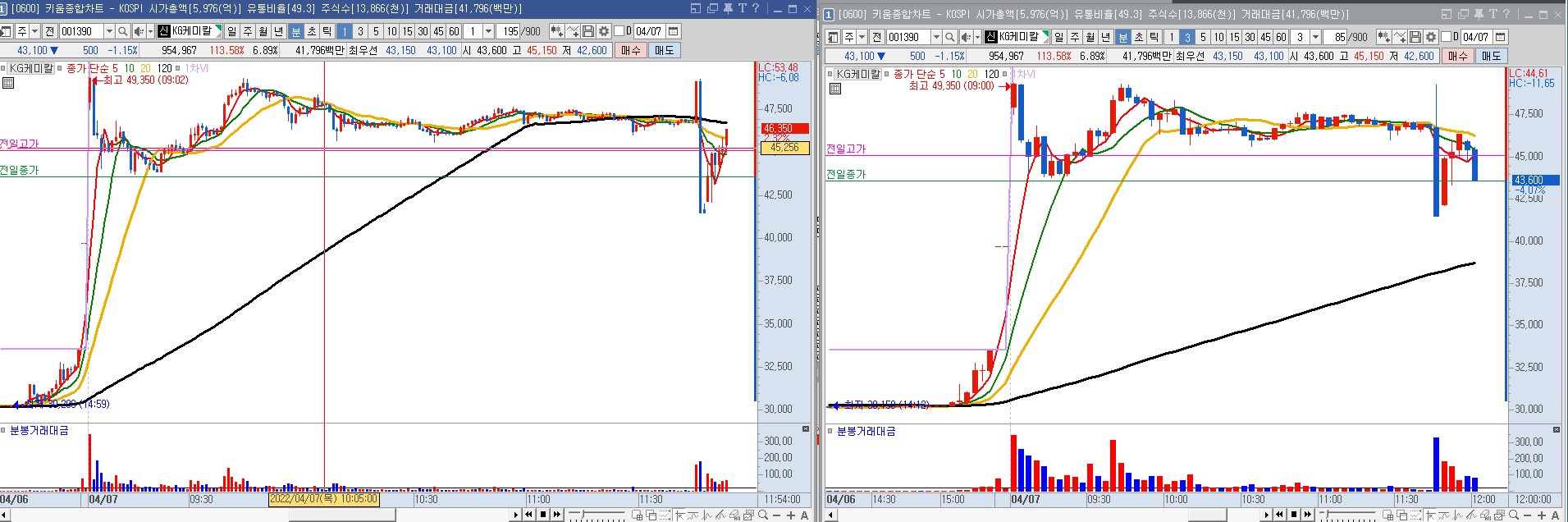Zoom in with plus icon at left chart bottom
Image resolution: width=1568 pixels, height=522 pixels.
tap(791, 515)
